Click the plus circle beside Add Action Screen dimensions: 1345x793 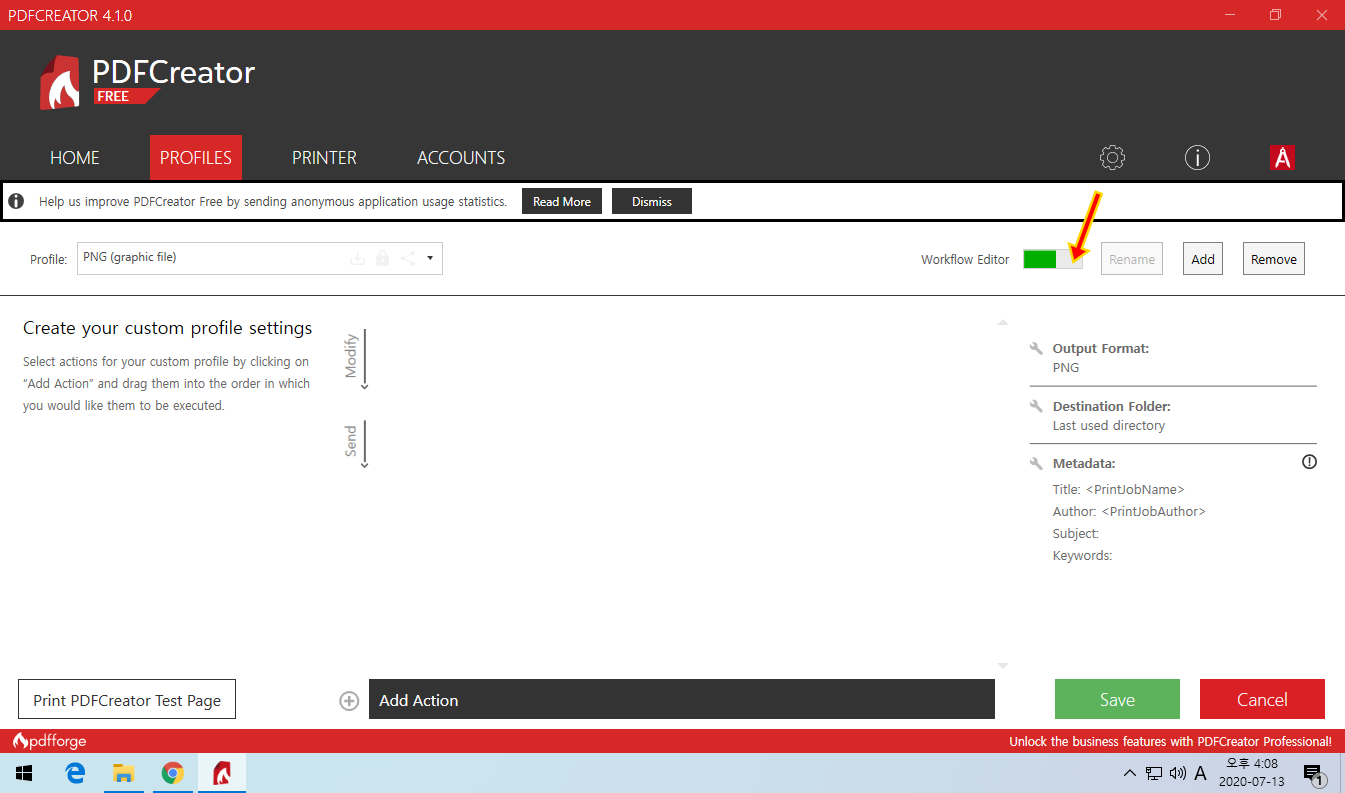[x=349, y=701]
